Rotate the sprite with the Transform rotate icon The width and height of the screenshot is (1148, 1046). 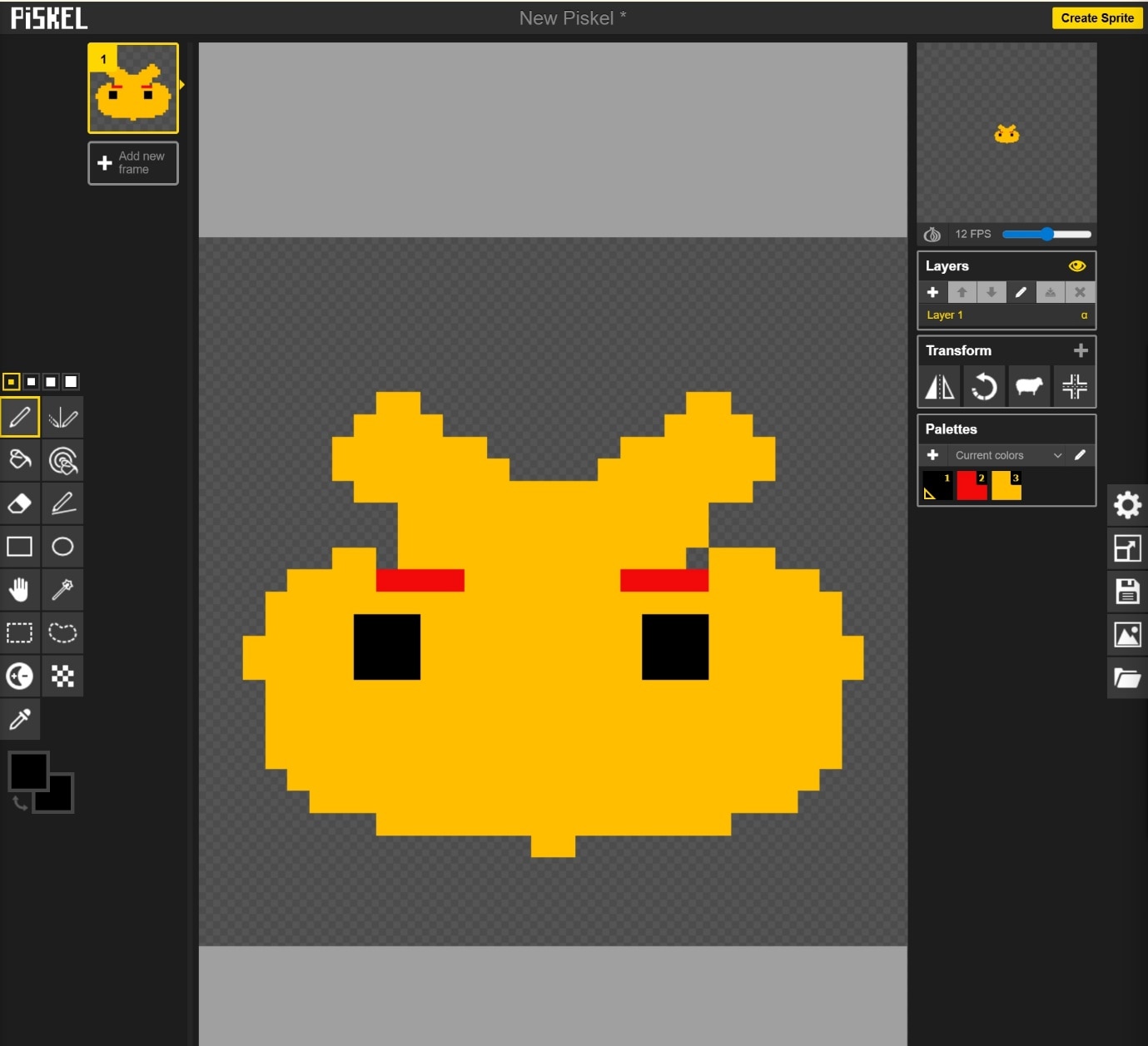pos(984,387)
